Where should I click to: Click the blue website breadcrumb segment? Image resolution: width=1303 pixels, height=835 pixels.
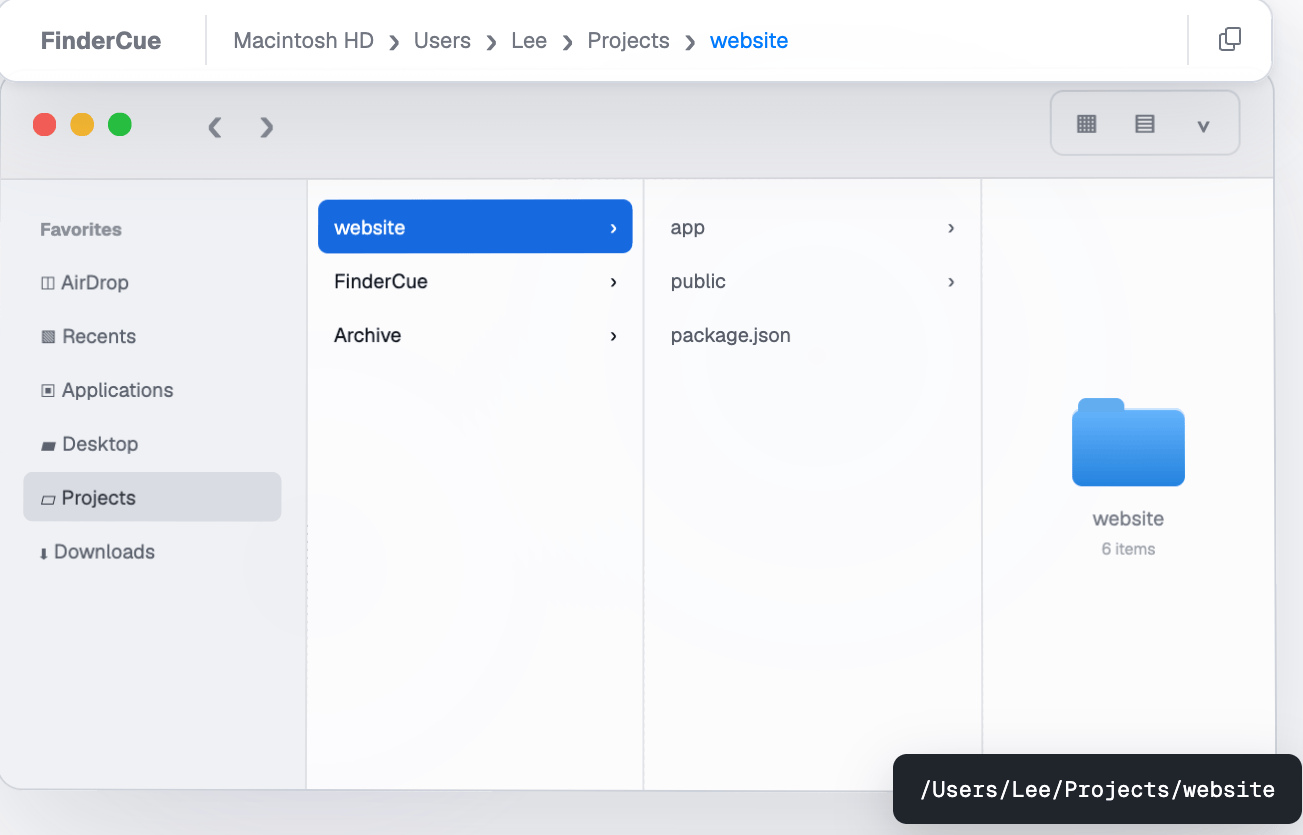(x=749, y=41)
